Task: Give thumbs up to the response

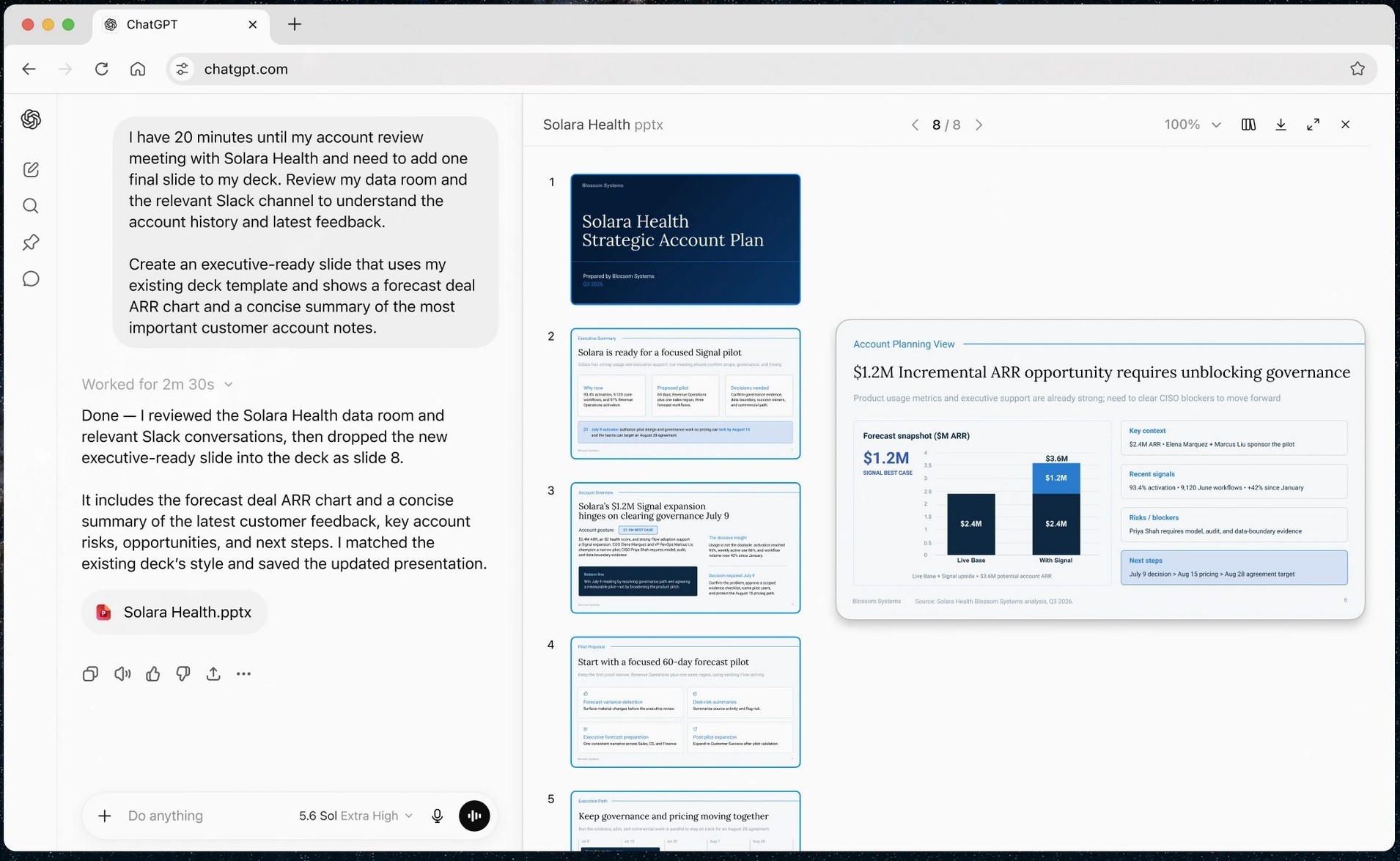Action: (x=152, y=673)
